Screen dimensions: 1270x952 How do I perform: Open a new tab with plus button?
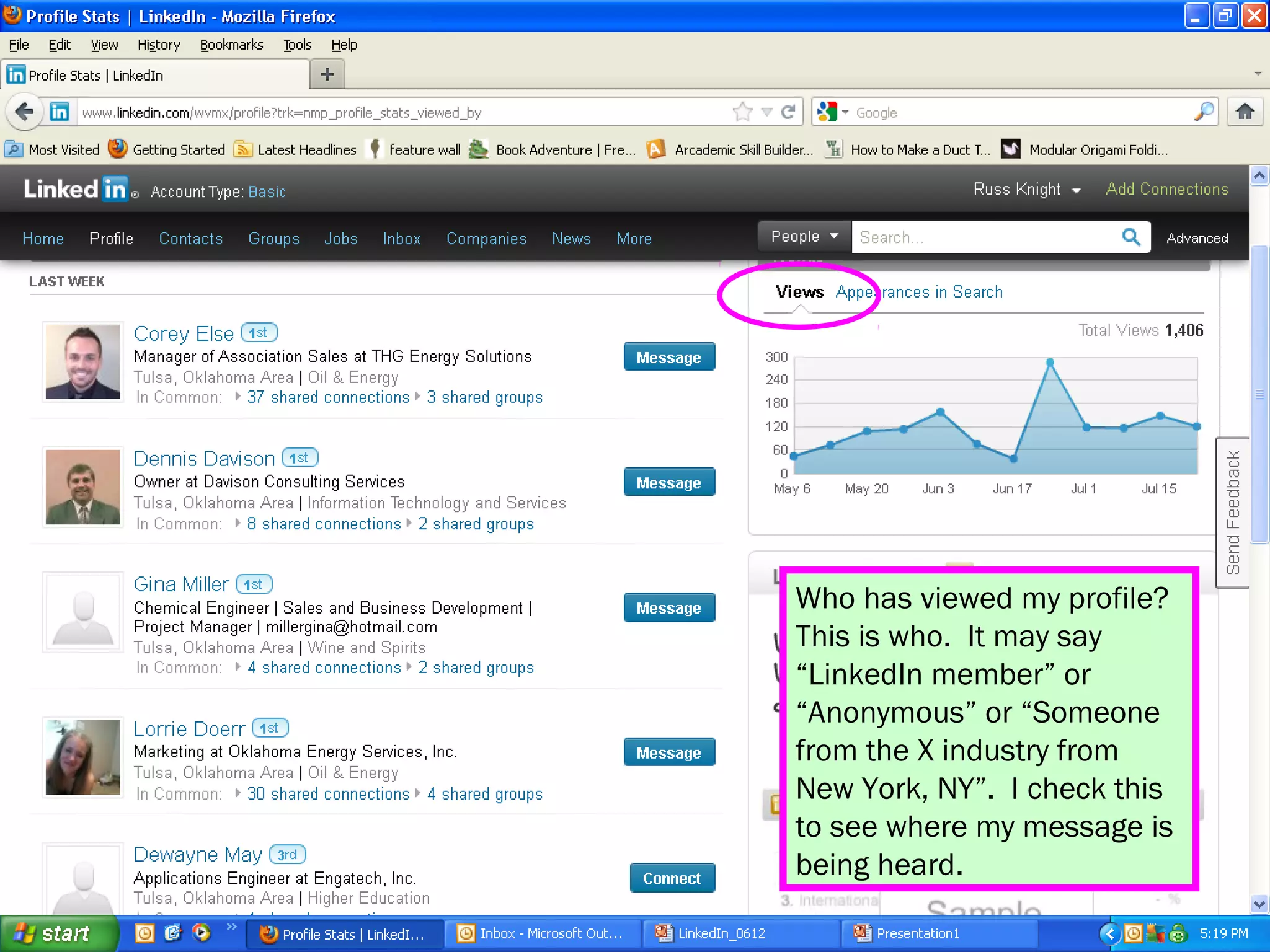[327, 75]
